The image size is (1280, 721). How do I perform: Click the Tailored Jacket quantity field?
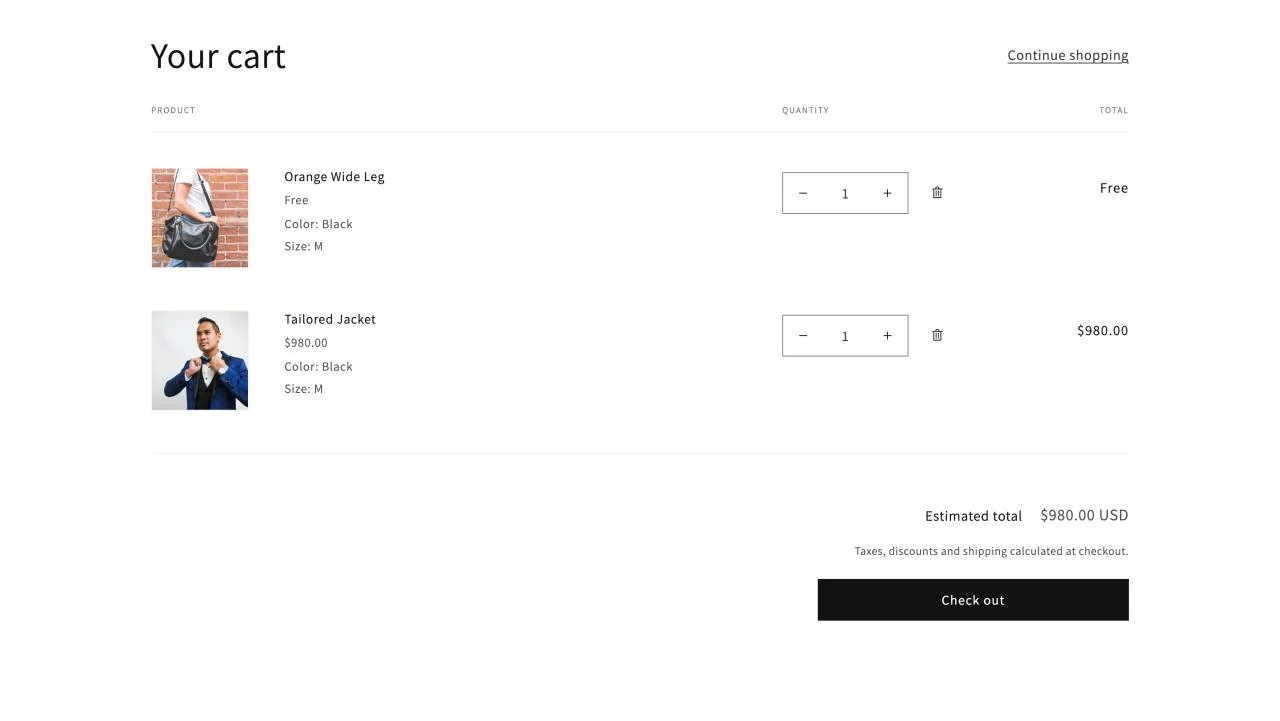tap(845, 336)
